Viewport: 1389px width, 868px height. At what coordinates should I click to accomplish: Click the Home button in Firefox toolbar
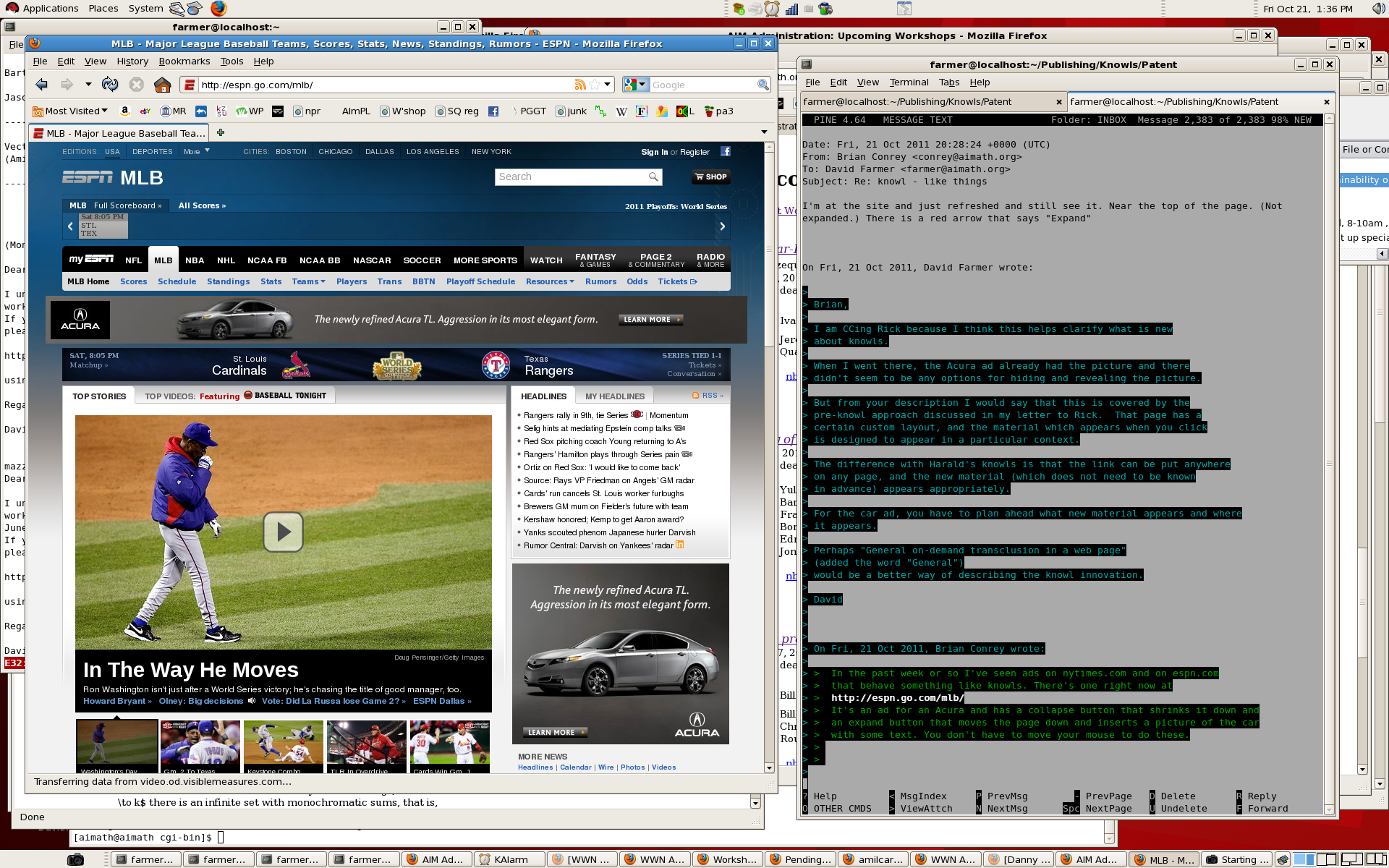coord(163,85)
